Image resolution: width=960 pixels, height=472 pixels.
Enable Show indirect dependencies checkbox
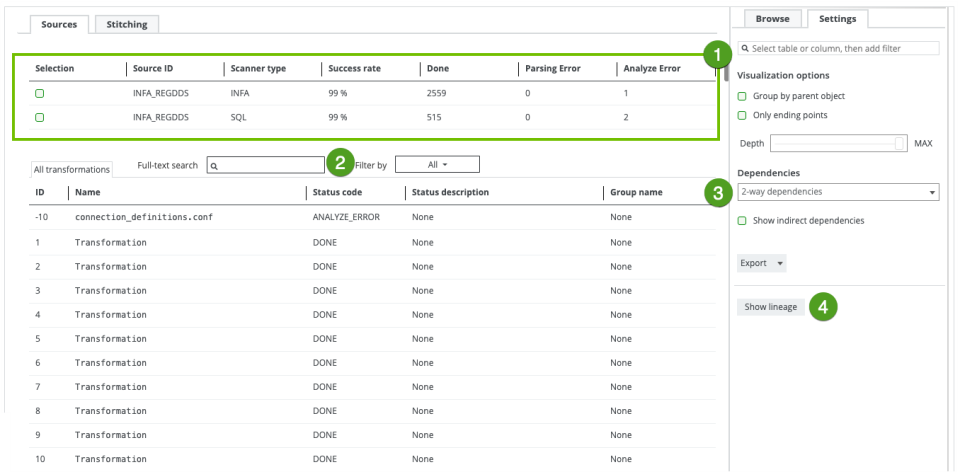point(742,220)
